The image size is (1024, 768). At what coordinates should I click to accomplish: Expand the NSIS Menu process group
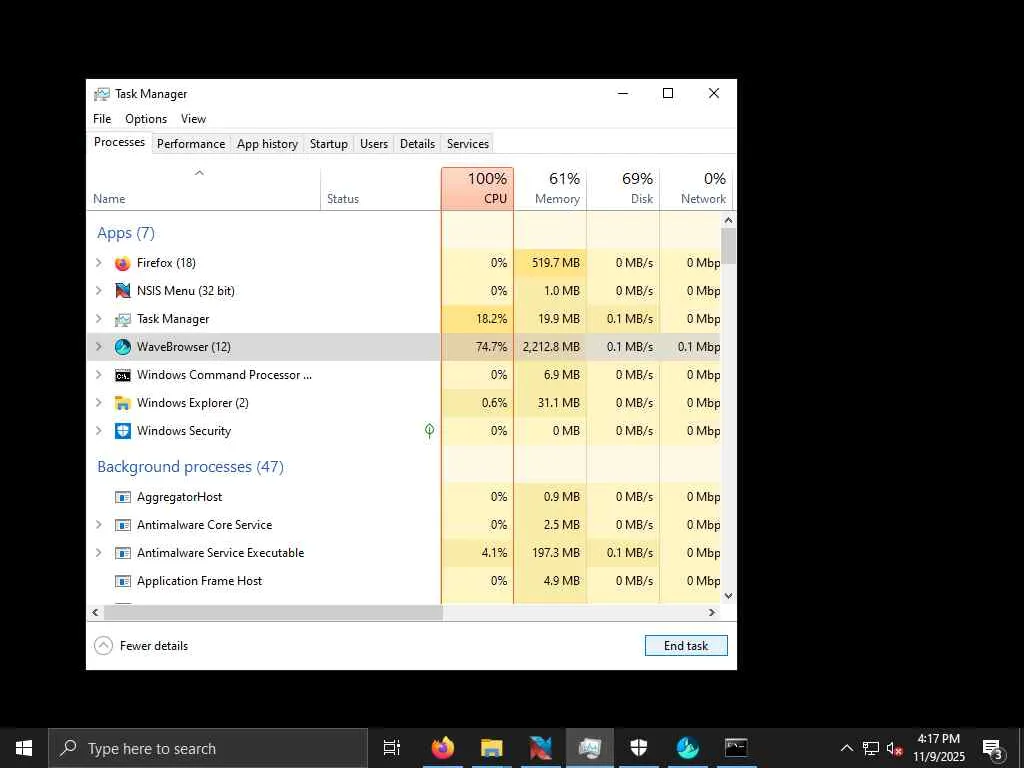point(99,291)
